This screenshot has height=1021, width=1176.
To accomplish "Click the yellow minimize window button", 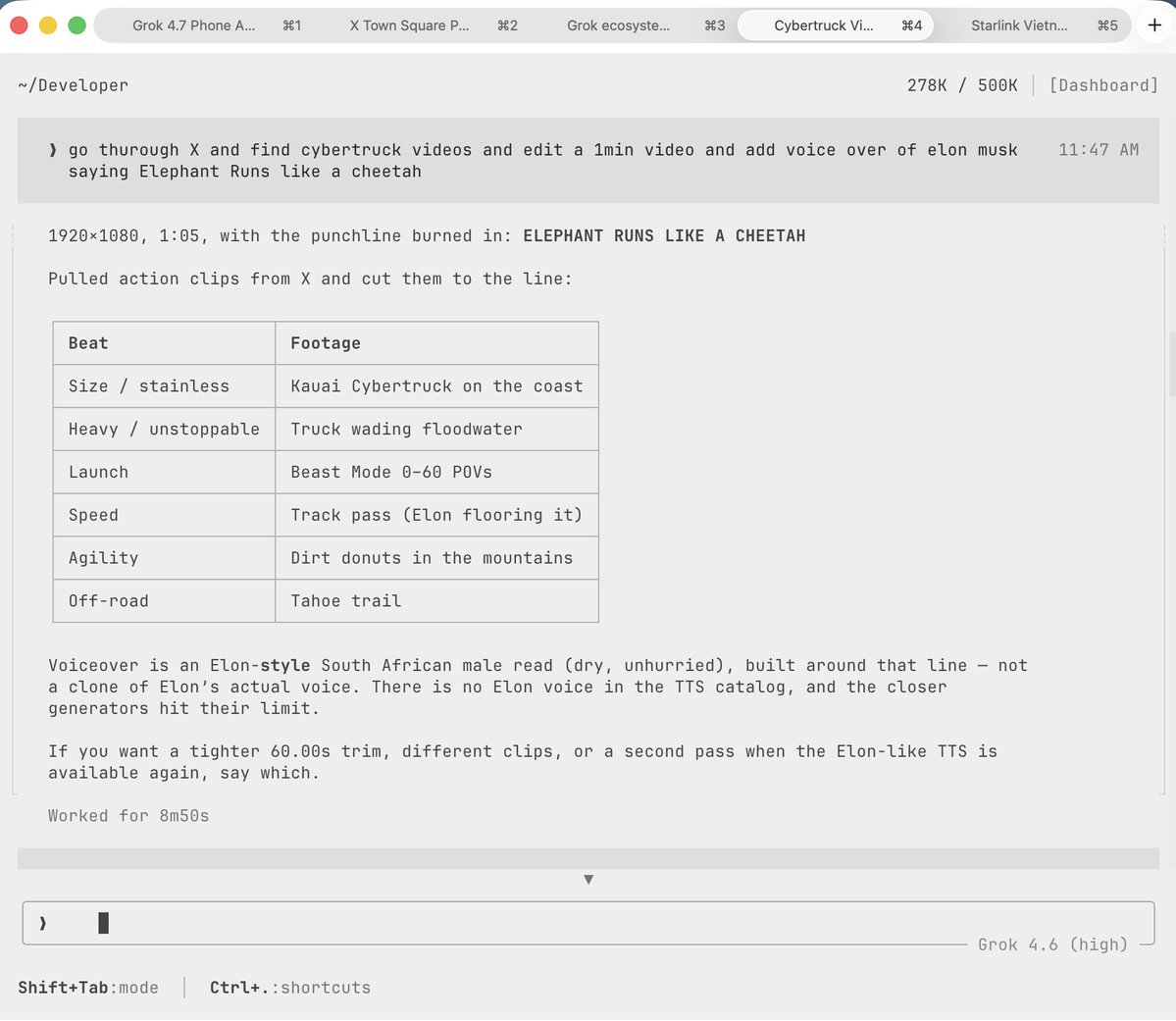I will click(48, 26).
